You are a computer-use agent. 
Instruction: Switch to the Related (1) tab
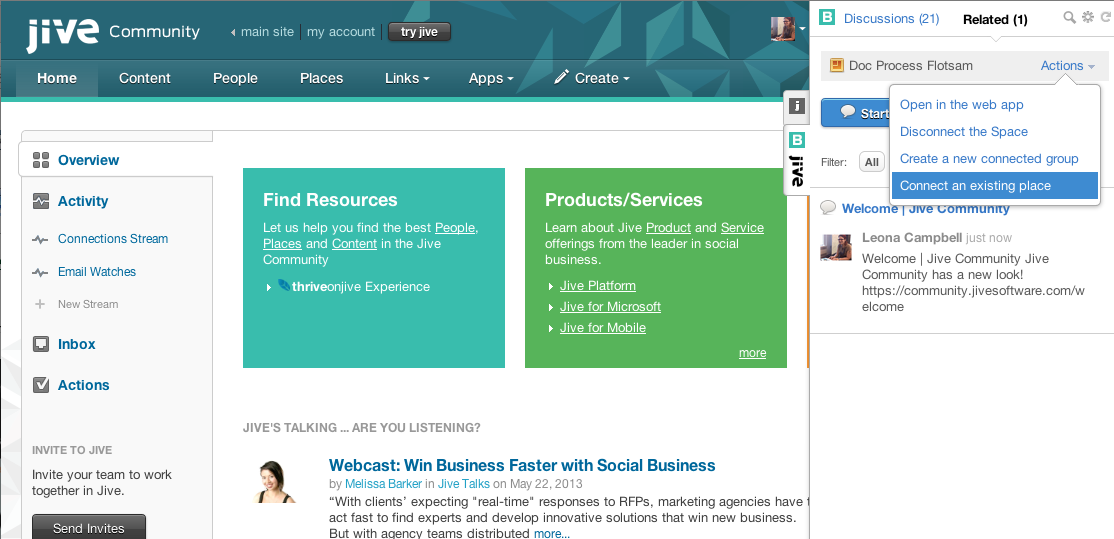pyautogui.click(x=995, y=19)
